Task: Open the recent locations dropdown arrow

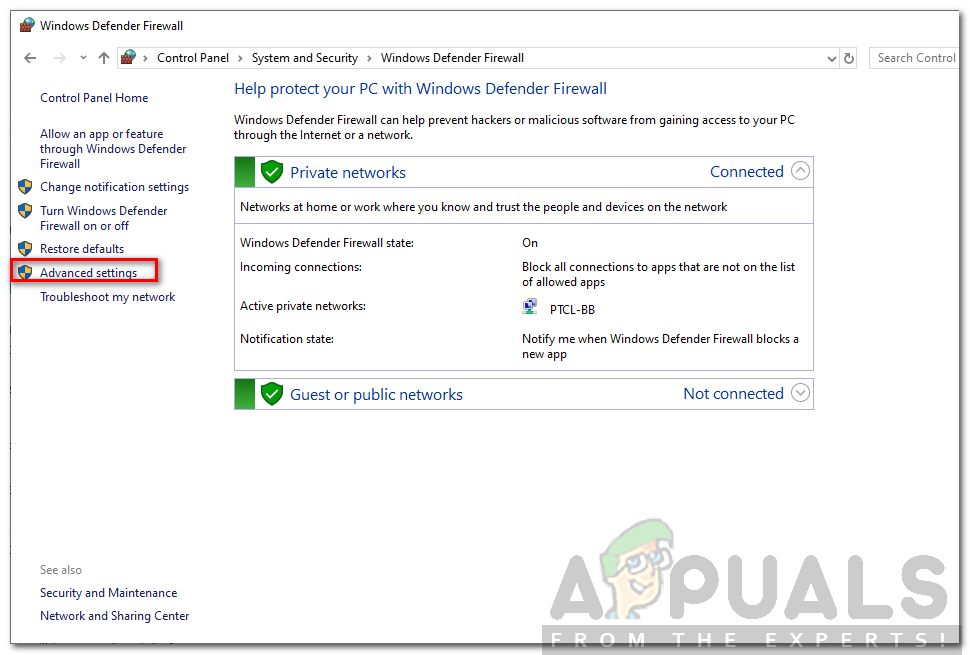Action: click(x=83, y=58)
